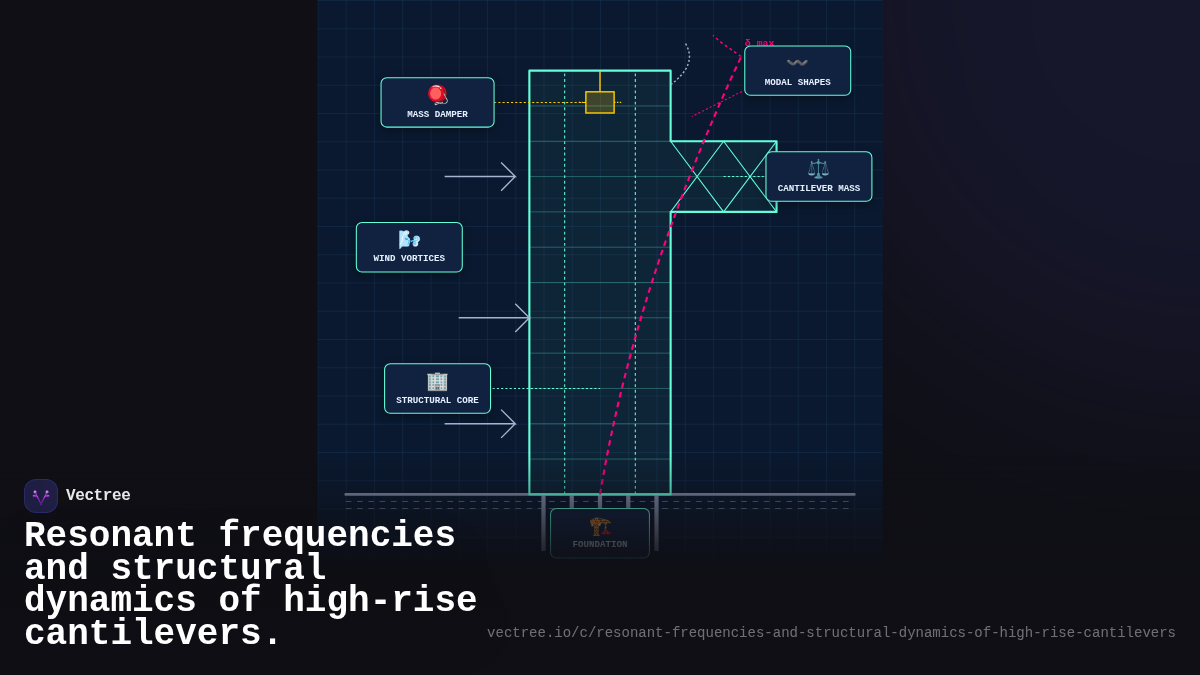Click the Vectree logo icon beside the brand name

[x=41, y=495]
